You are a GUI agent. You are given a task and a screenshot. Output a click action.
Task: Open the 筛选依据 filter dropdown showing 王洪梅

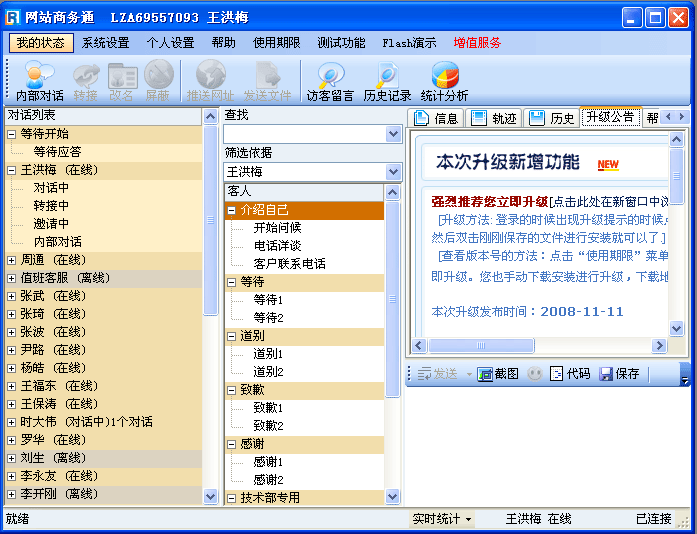pyautogui.click(x=393, y=172)
